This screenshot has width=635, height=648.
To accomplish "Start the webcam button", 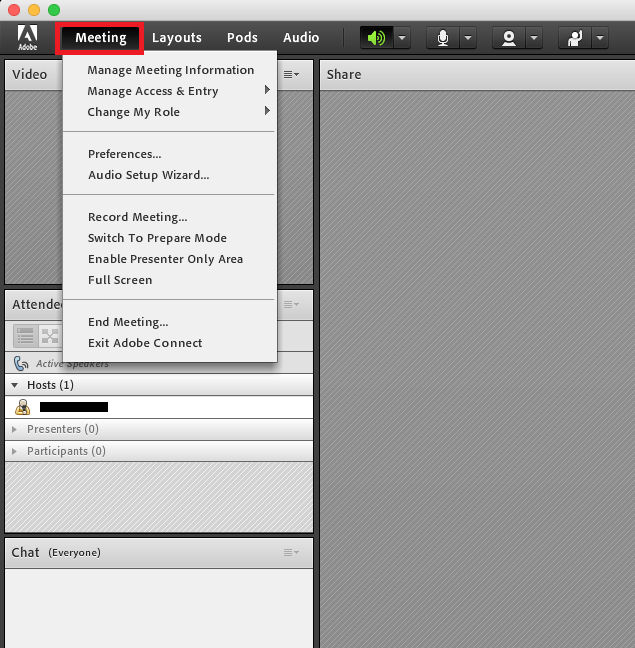I will [x=509, y=38].
